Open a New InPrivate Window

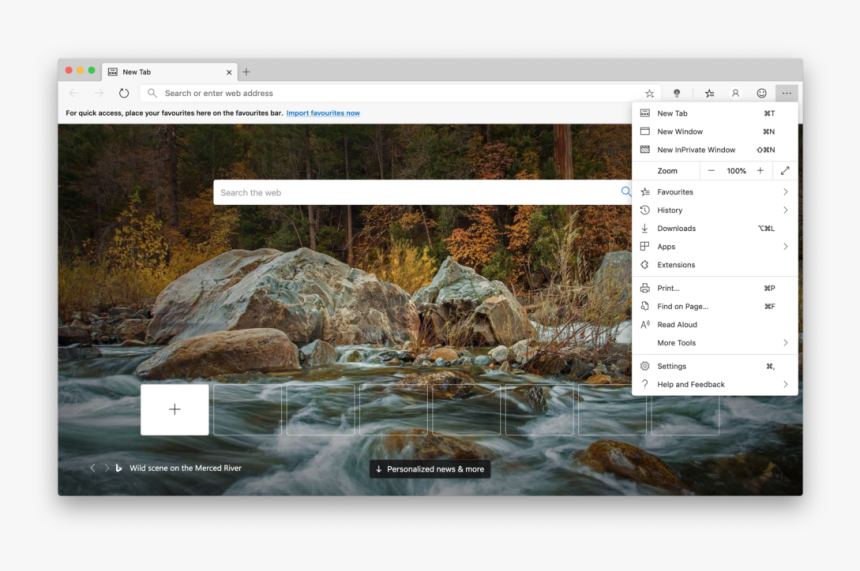point(715,150)
